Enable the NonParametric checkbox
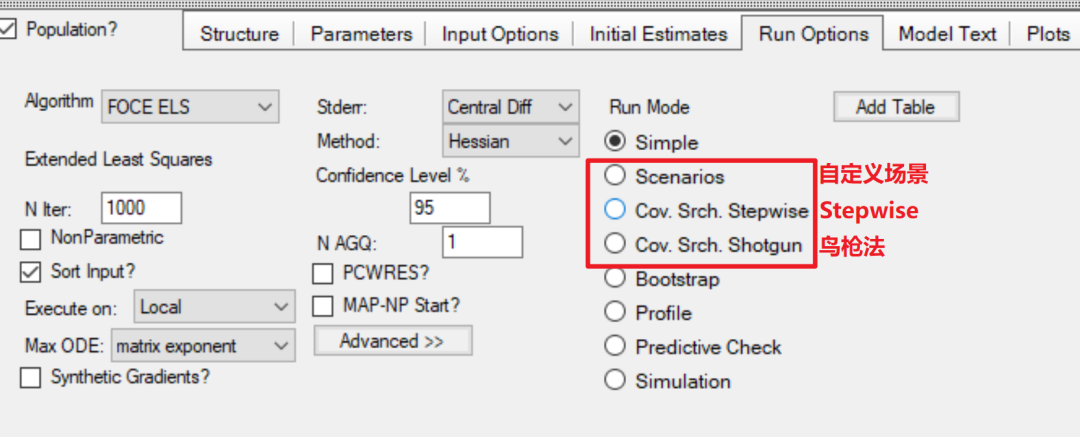 pyautogui.click(x=32, y=239)
